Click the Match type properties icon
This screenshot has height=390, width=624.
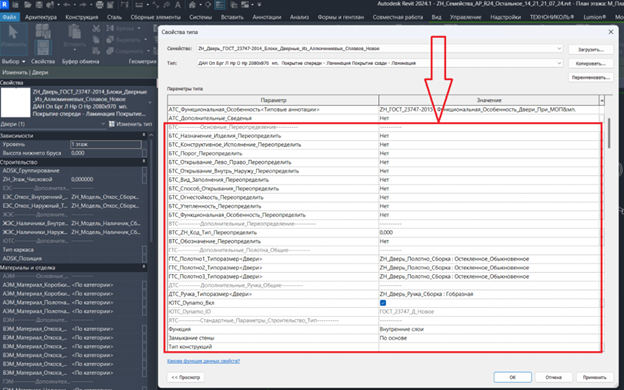96,51
